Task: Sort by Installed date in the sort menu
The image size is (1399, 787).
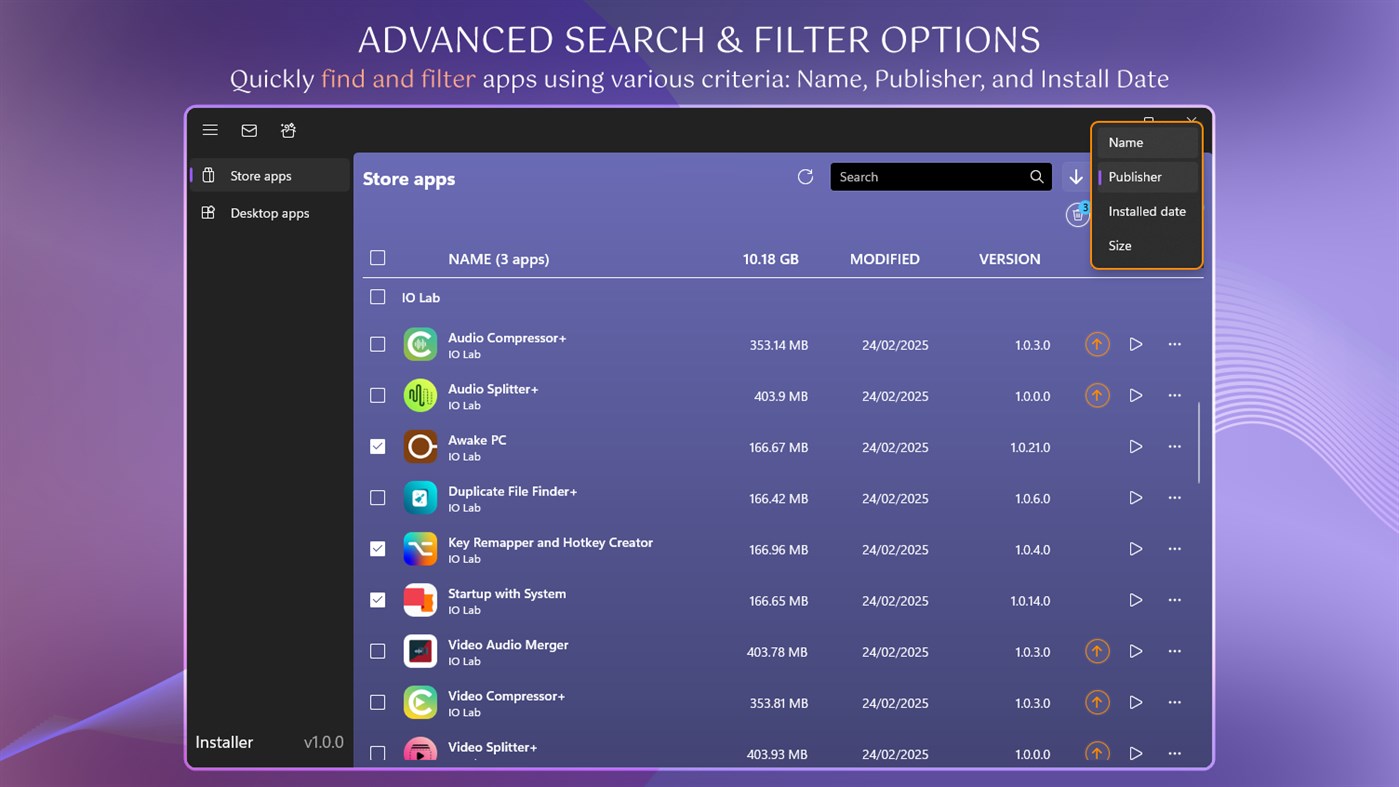Action: click(x=1147, y=211)
